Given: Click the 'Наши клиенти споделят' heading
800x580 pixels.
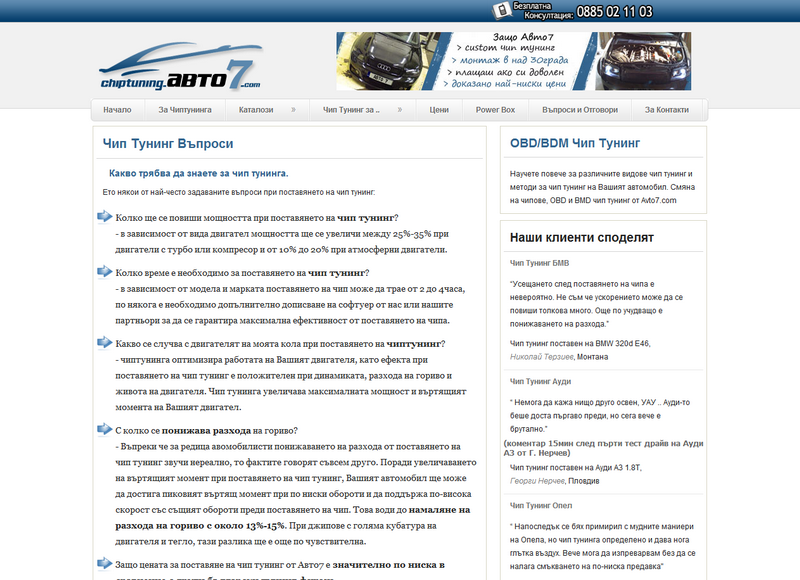Looking at the screenshot, I should 582,238.
